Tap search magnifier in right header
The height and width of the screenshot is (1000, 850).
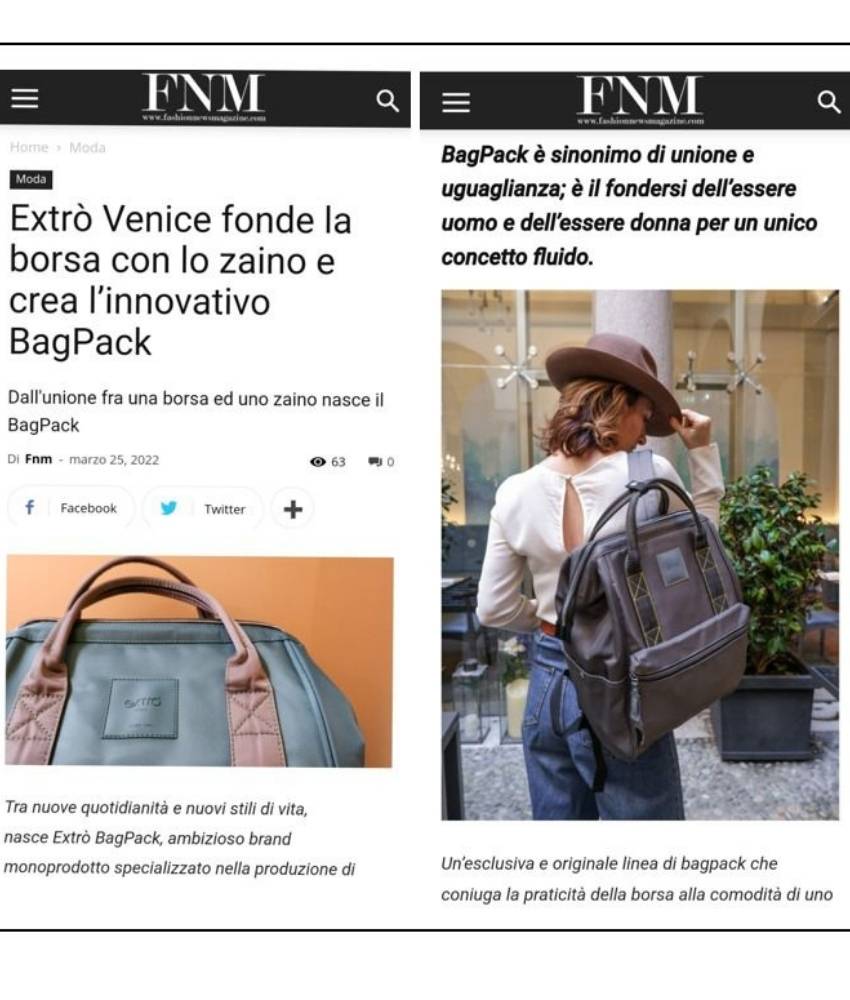[829, 101]
